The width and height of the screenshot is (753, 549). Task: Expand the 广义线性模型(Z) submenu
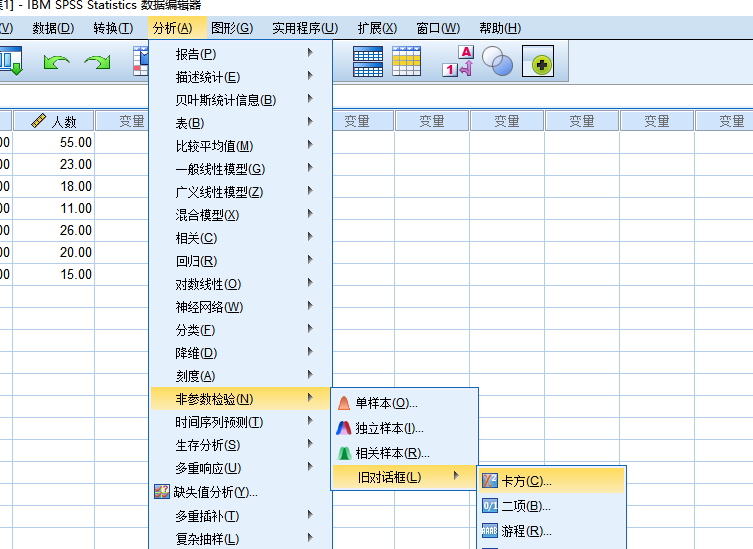[x=241, y=192]
